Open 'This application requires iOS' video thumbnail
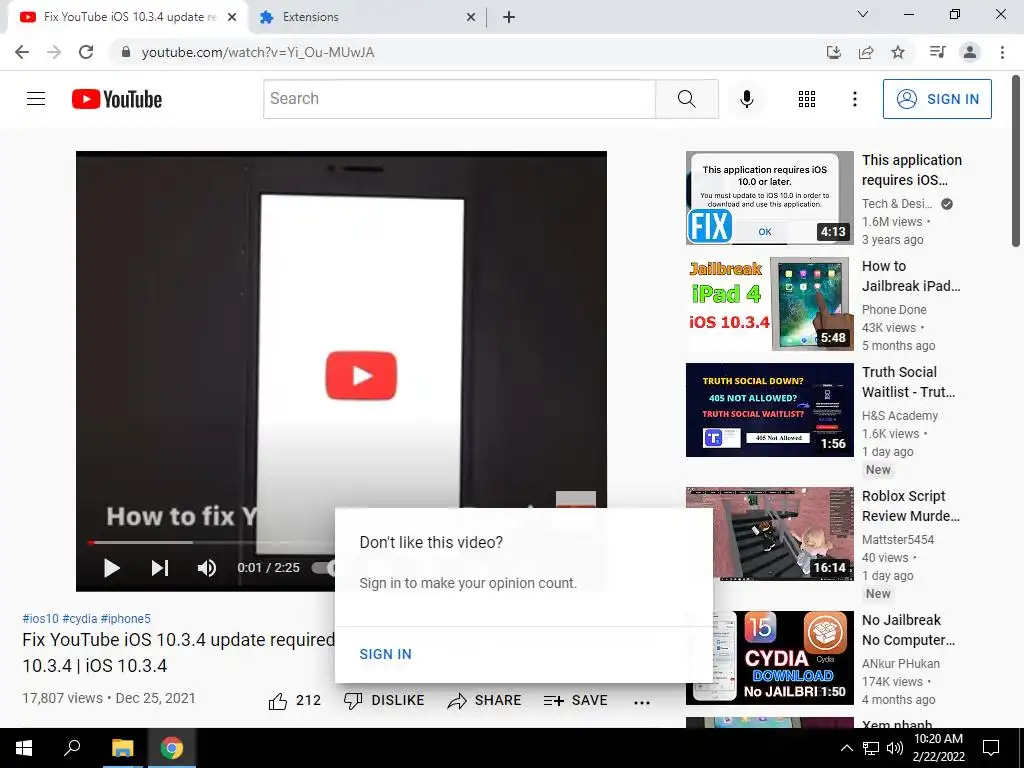This screenshot has width=1024, height=768. tap(769, 198)
